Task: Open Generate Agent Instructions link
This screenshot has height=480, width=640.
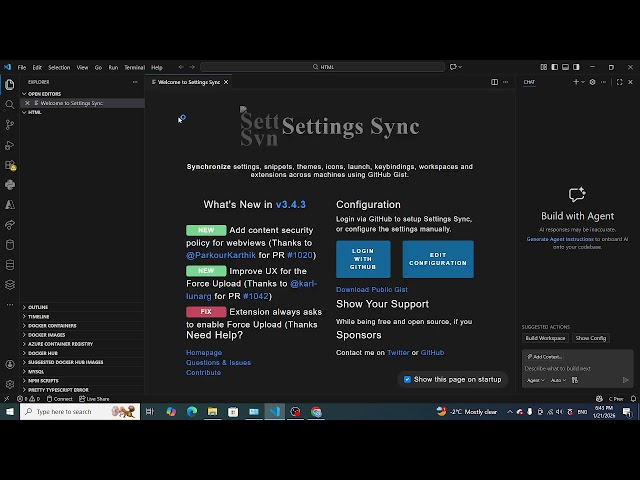Action: (x=560, y=239)
